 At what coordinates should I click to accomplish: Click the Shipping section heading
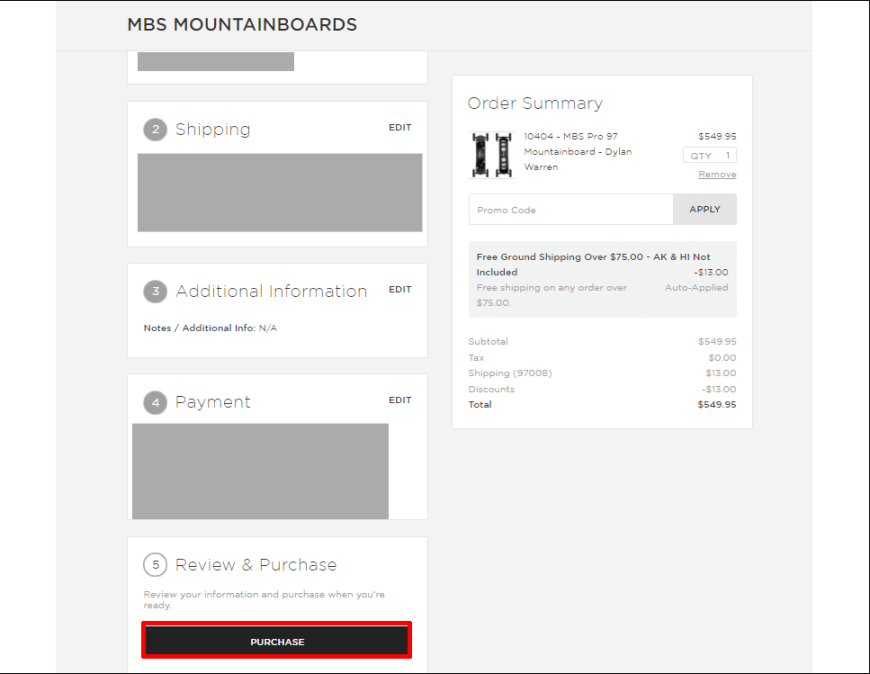(x=213, y=129)
